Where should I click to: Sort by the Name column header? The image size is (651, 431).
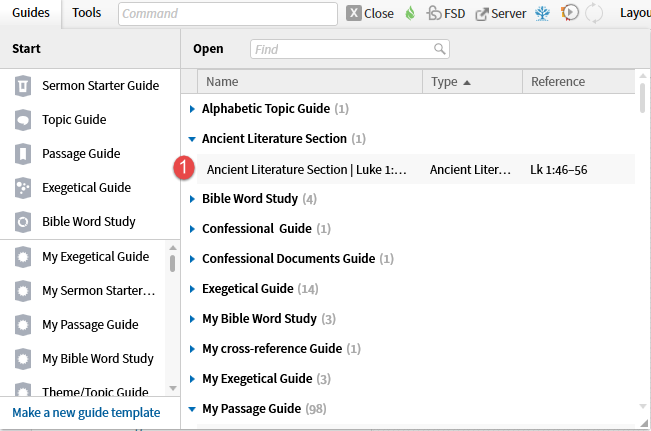coord(310,82)
